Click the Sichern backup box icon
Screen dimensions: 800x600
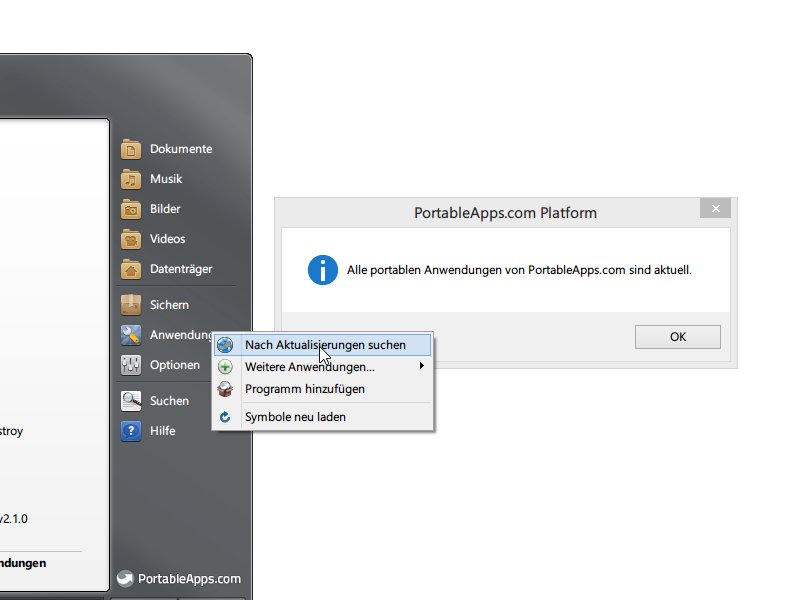click(x=131, y=305)
